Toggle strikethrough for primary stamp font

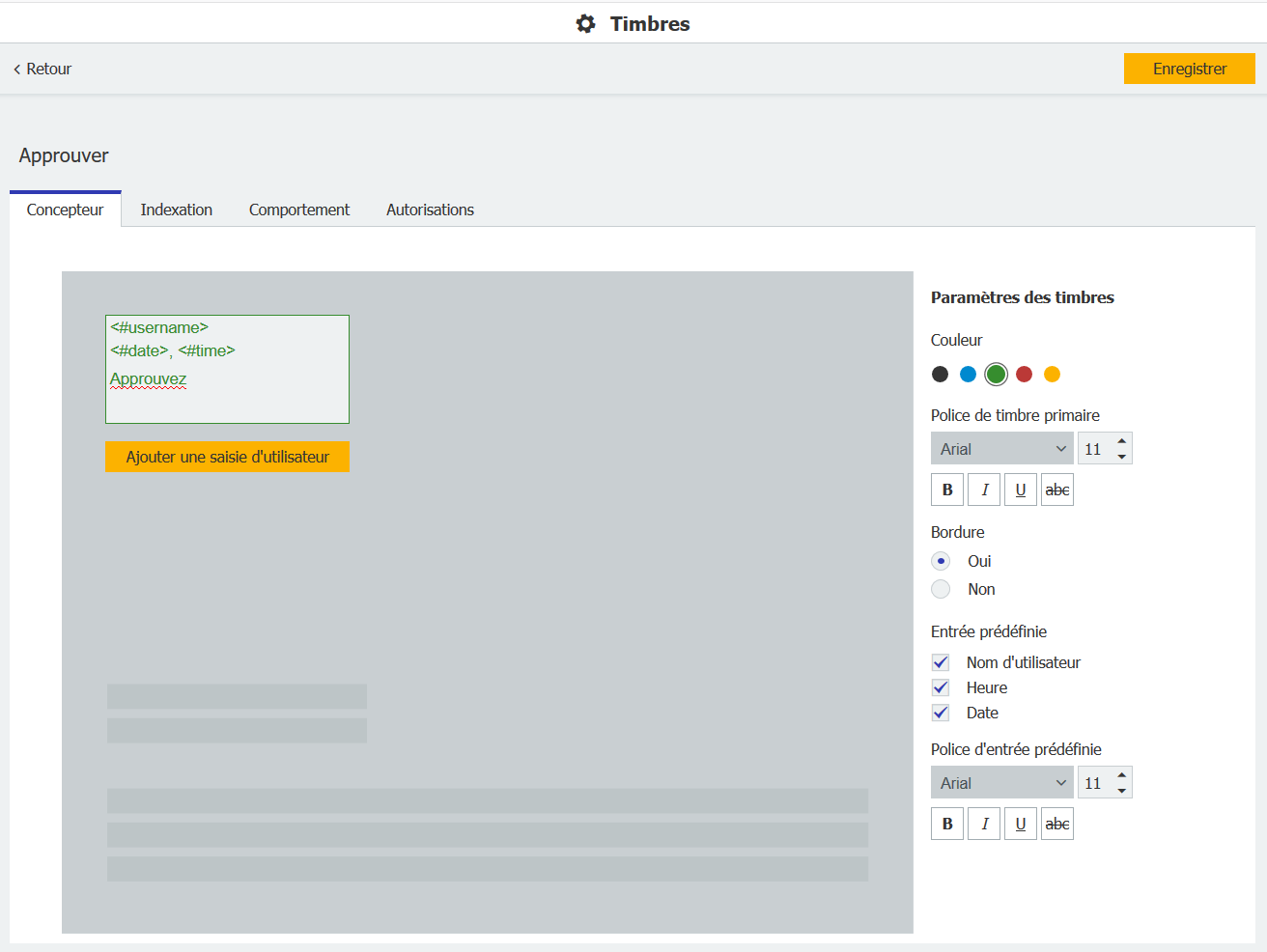coord(1057,490)
